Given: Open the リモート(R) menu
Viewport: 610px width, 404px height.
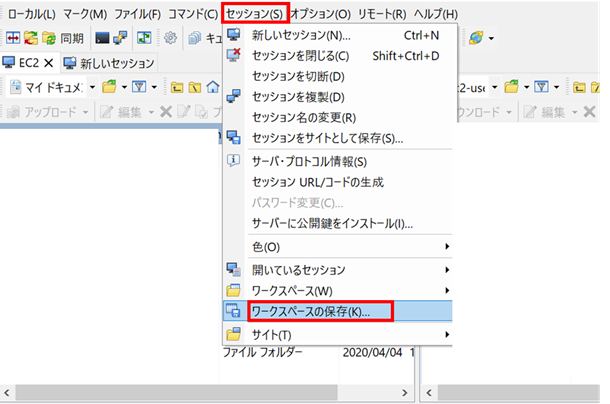Looking at the screenshot, I should (x=382, y=14).
